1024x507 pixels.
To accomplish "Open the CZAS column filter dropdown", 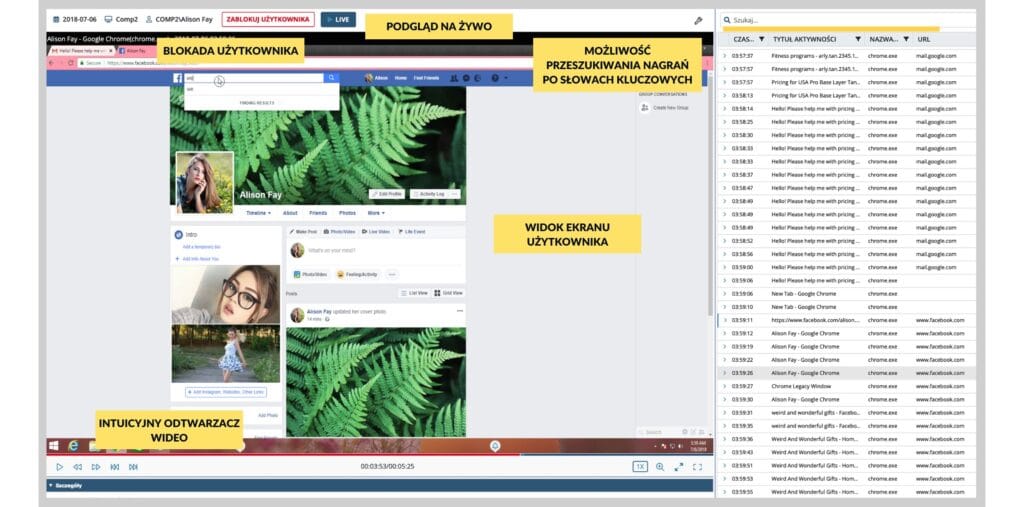I will pos(763,39).
